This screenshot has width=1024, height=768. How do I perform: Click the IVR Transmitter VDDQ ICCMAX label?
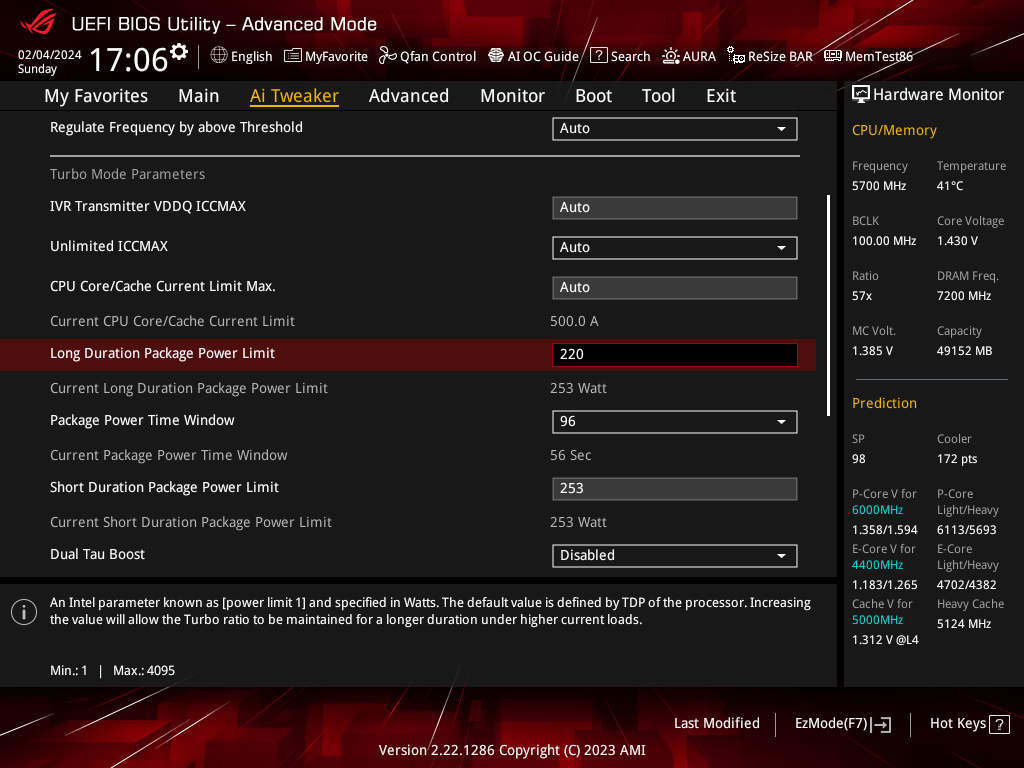coord(148,206)
